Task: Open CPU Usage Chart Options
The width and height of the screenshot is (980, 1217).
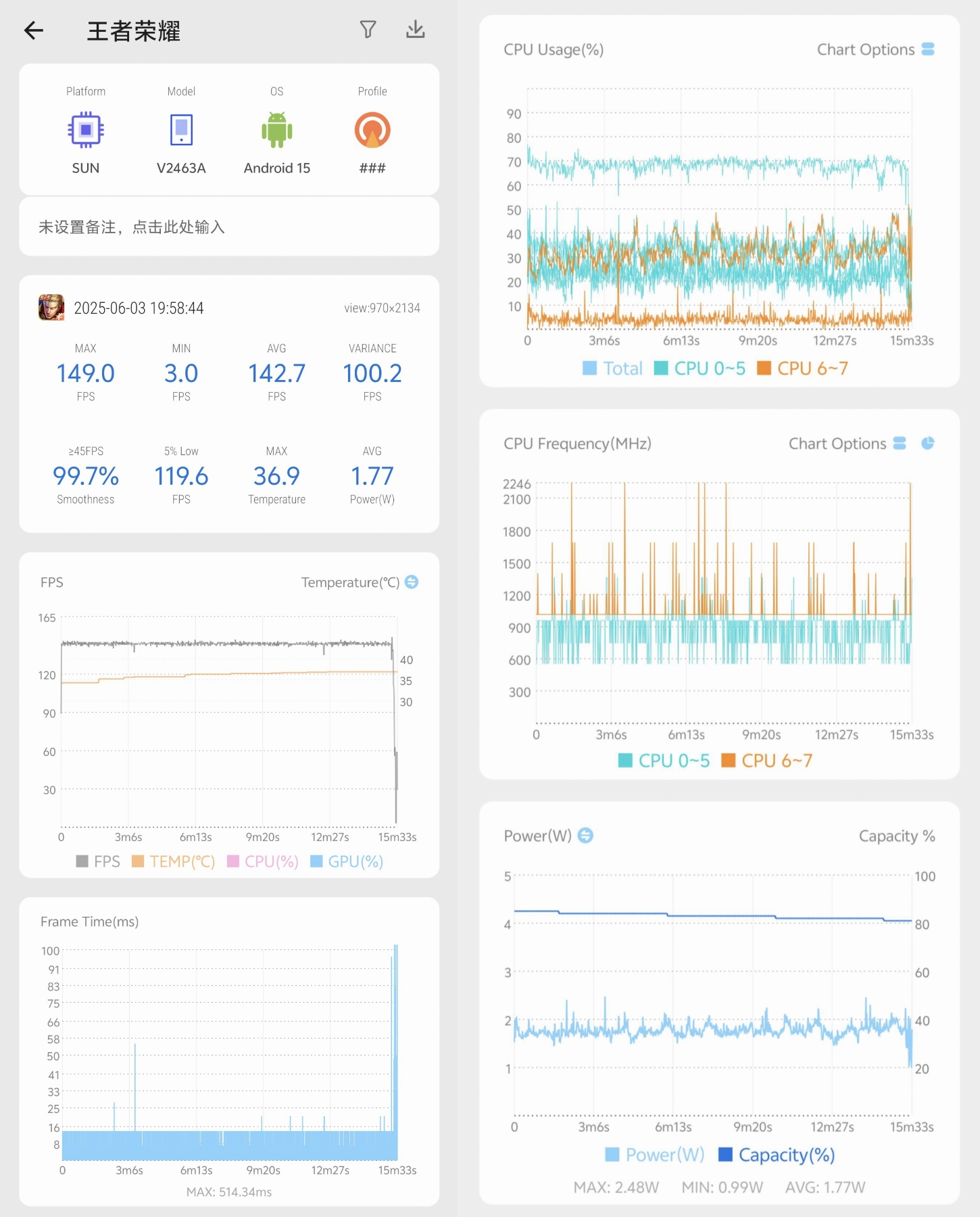Action: pos(875,49)
